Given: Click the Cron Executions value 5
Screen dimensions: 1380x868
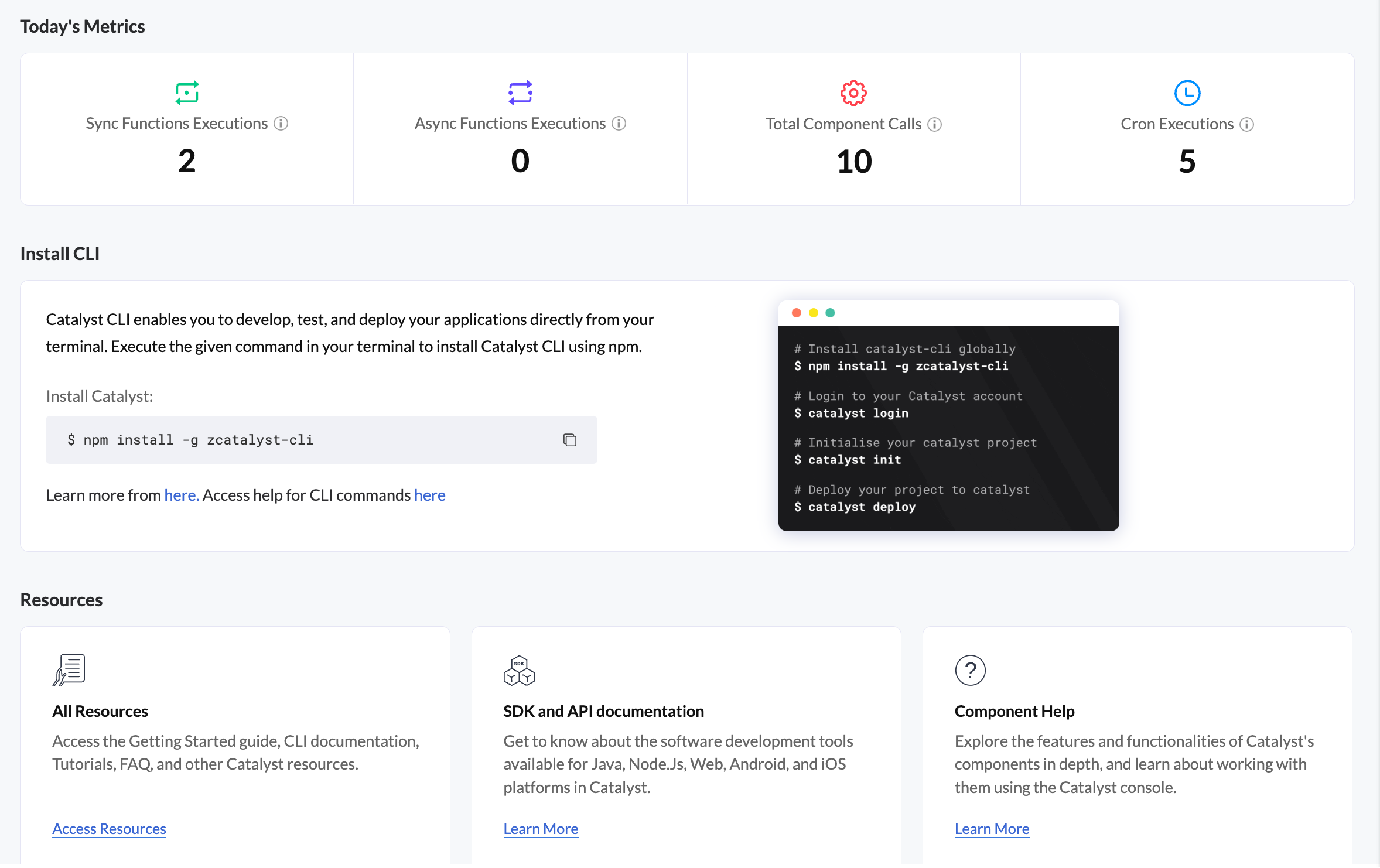Looking at the screenshot, I should [x=1187, y=162].
